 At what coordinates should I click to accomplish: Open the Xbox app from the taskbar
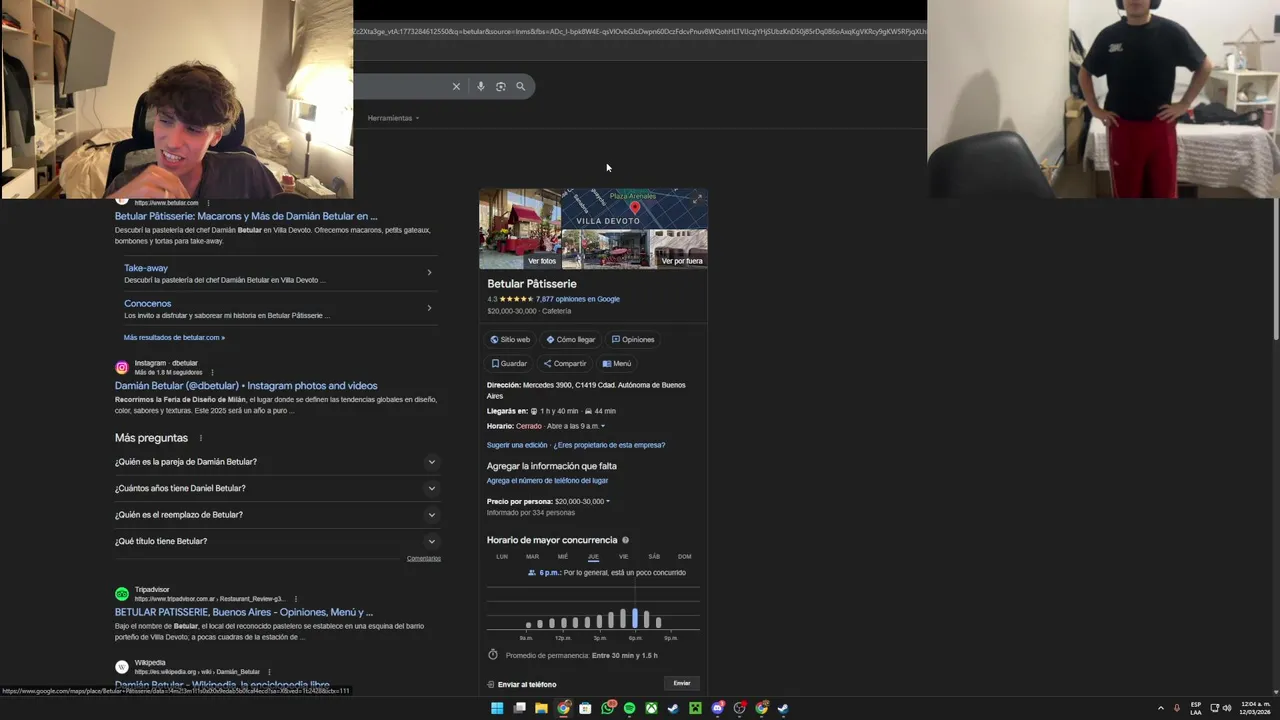click(651, 708)
